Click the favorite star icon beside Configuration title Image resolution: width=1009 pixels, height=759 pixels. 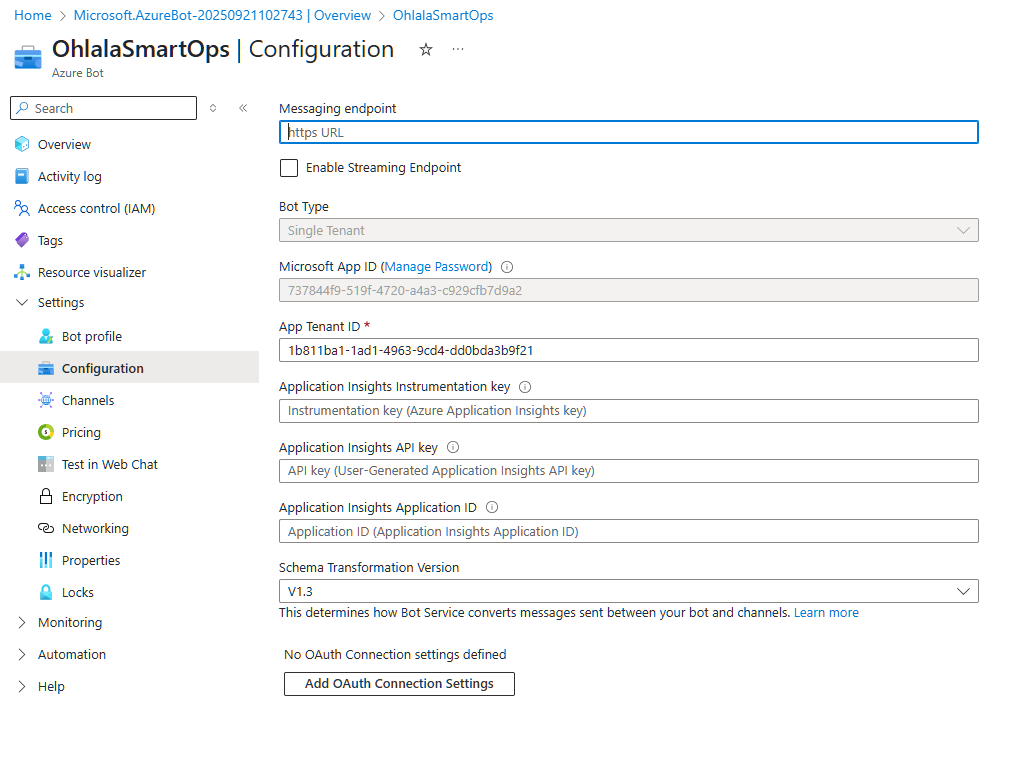coord(426,50)
